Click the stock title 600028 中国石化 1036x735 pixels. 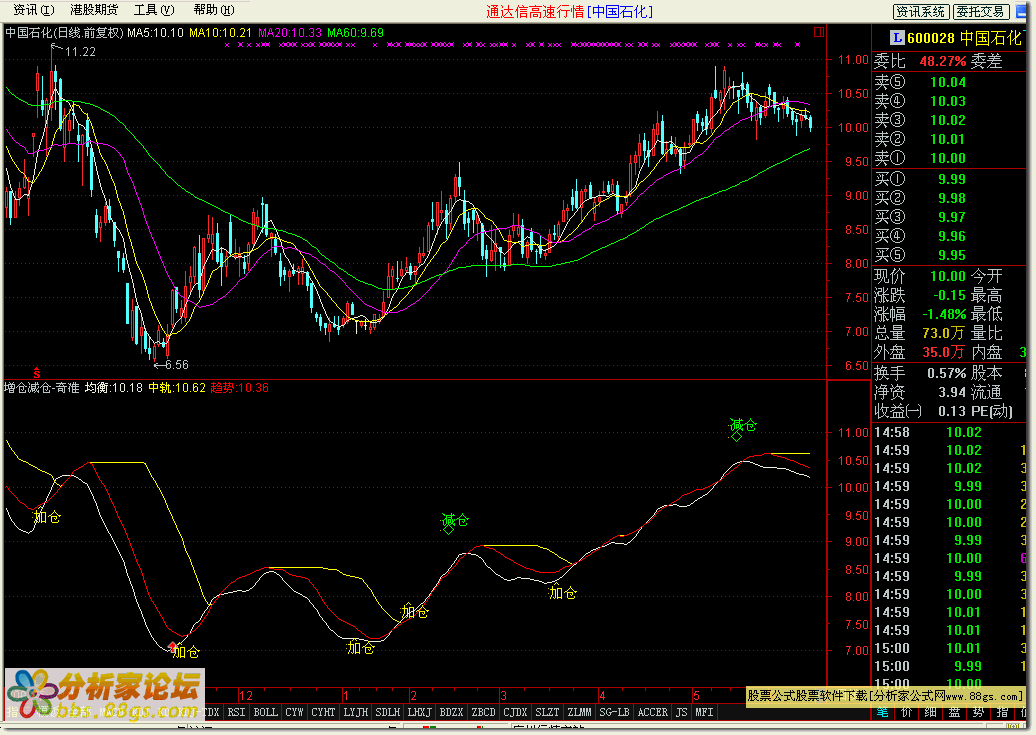pyautogui.click(x=964, y=38)
